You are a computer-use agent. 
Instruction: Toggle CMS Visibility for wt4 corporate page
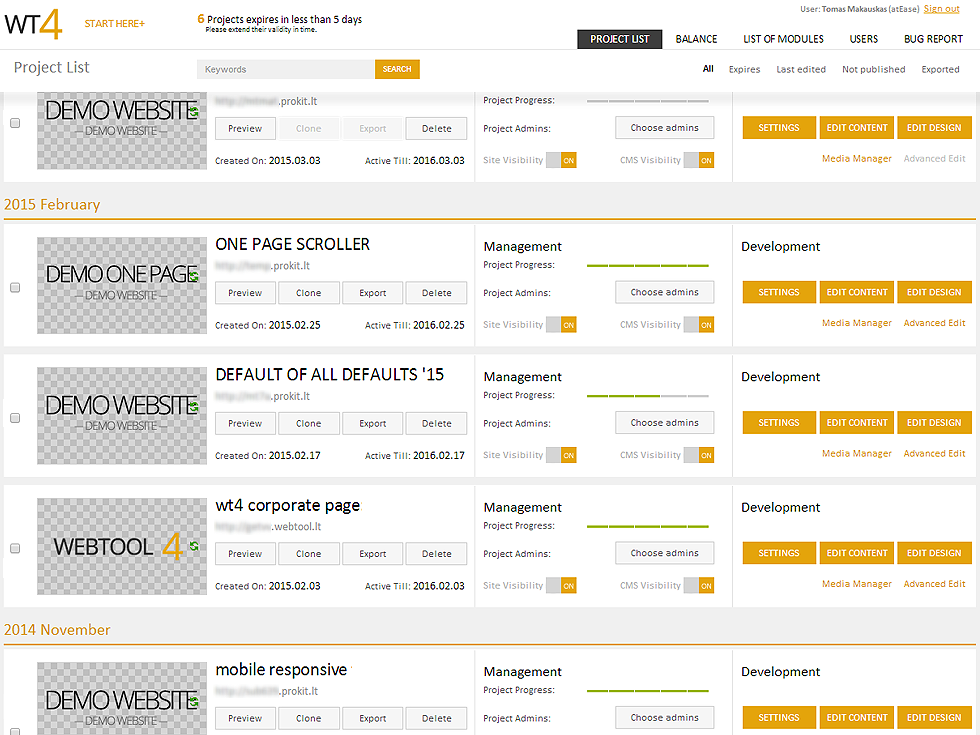pos(698,585)
